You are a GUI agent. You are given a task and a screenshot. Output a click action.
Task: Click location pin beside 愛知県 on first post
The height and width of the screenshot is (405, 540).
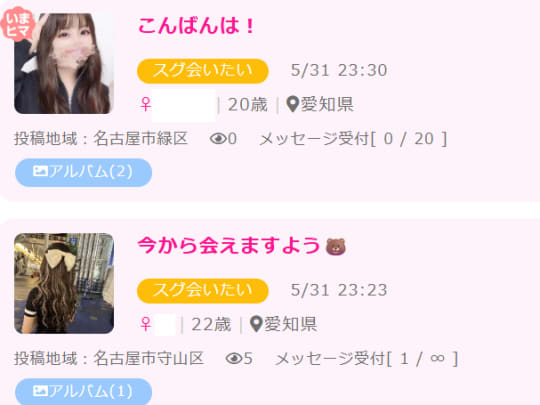[293, 104]
